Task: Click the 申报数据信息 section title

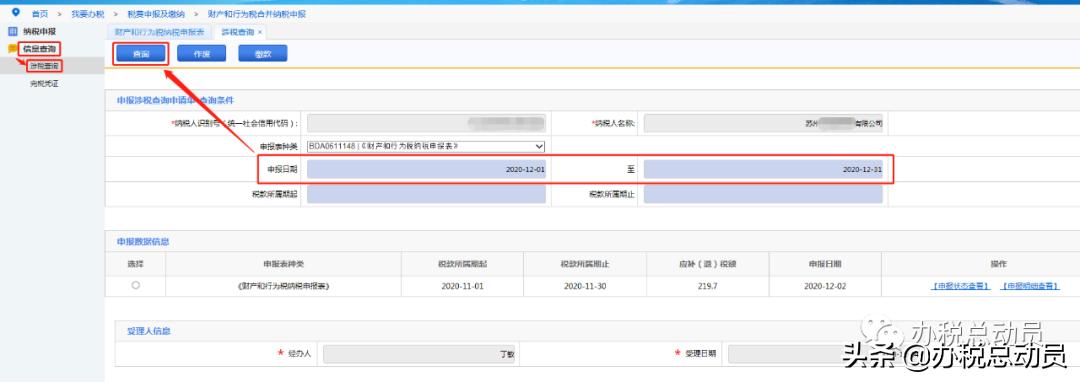Action: click(143, 242)
